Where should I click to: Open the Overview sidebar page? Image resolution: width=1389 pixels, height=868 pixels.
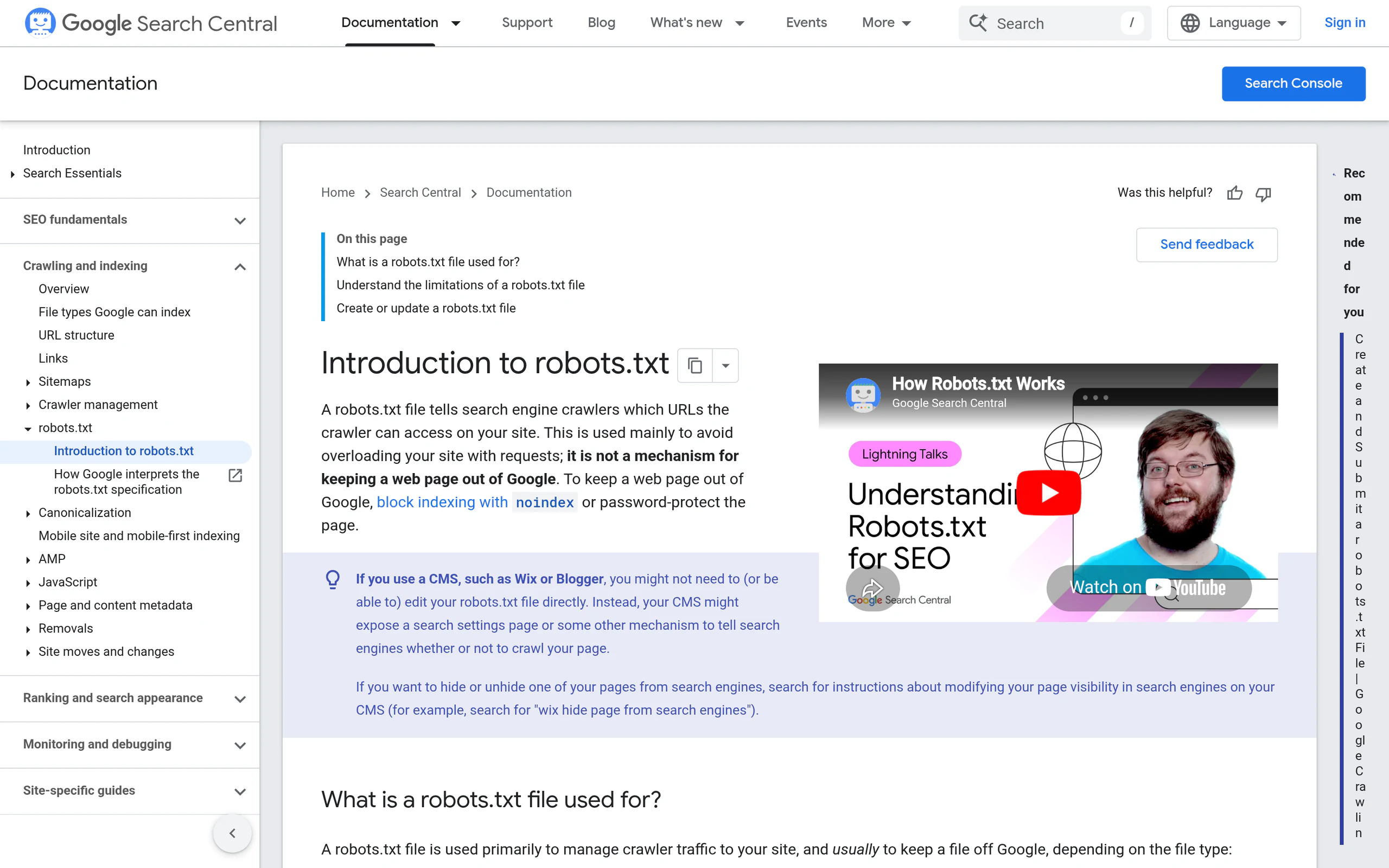[63, 289]
